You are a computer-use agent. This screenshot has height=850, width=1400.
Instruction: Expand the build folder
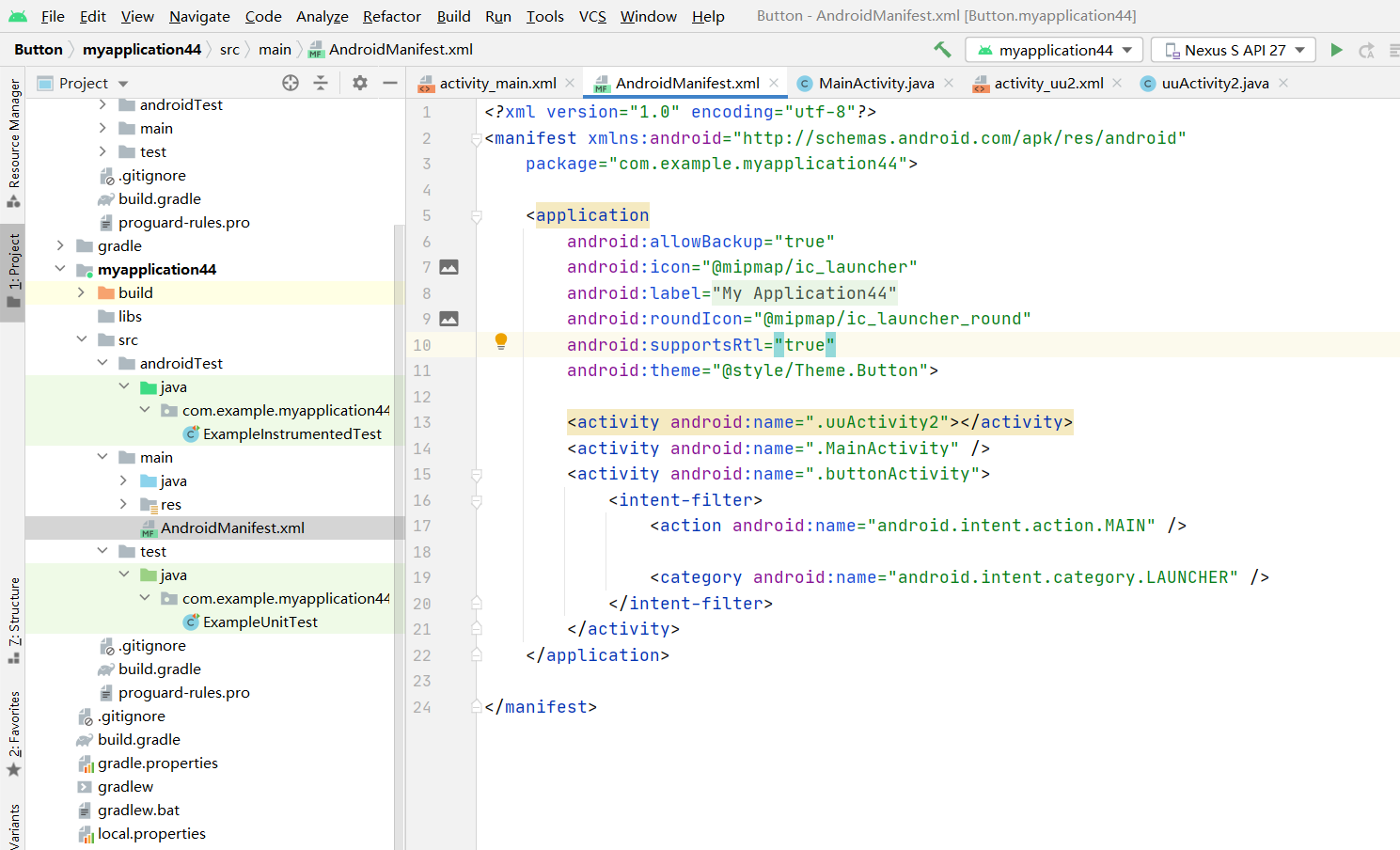pos(81,292)
